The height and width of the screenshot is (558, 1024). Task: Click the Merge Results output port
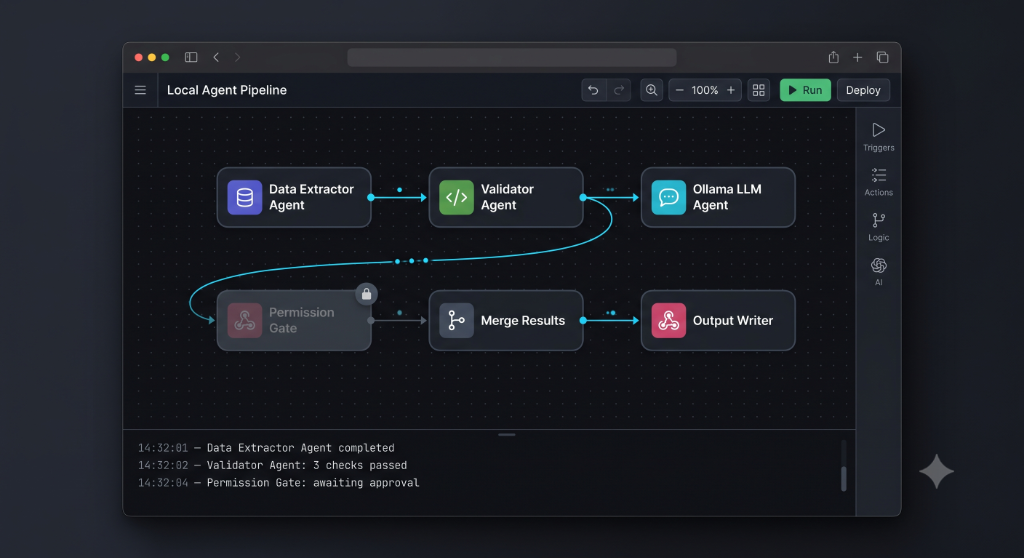click(583, 320)
